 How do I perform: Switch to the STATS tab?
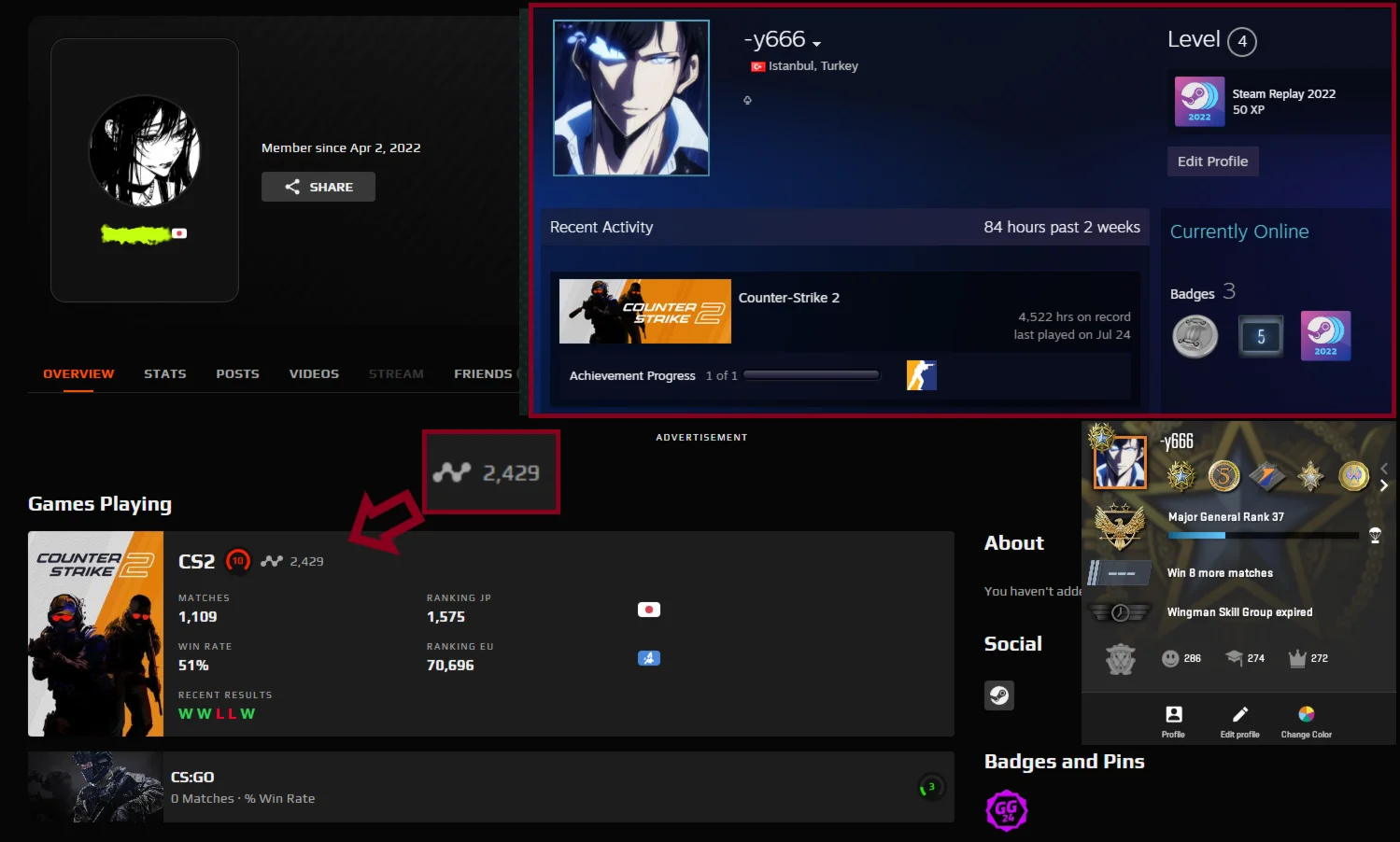tap(165, 373)
